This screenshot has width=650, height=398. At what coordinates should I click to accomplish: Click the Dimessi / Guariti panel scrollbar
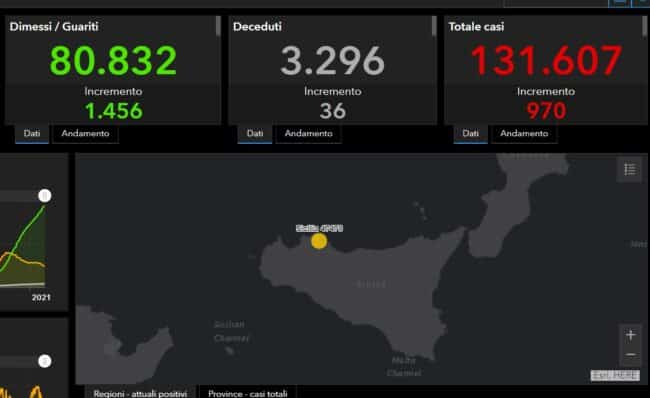pyautogui.click(x=218, y=26)
